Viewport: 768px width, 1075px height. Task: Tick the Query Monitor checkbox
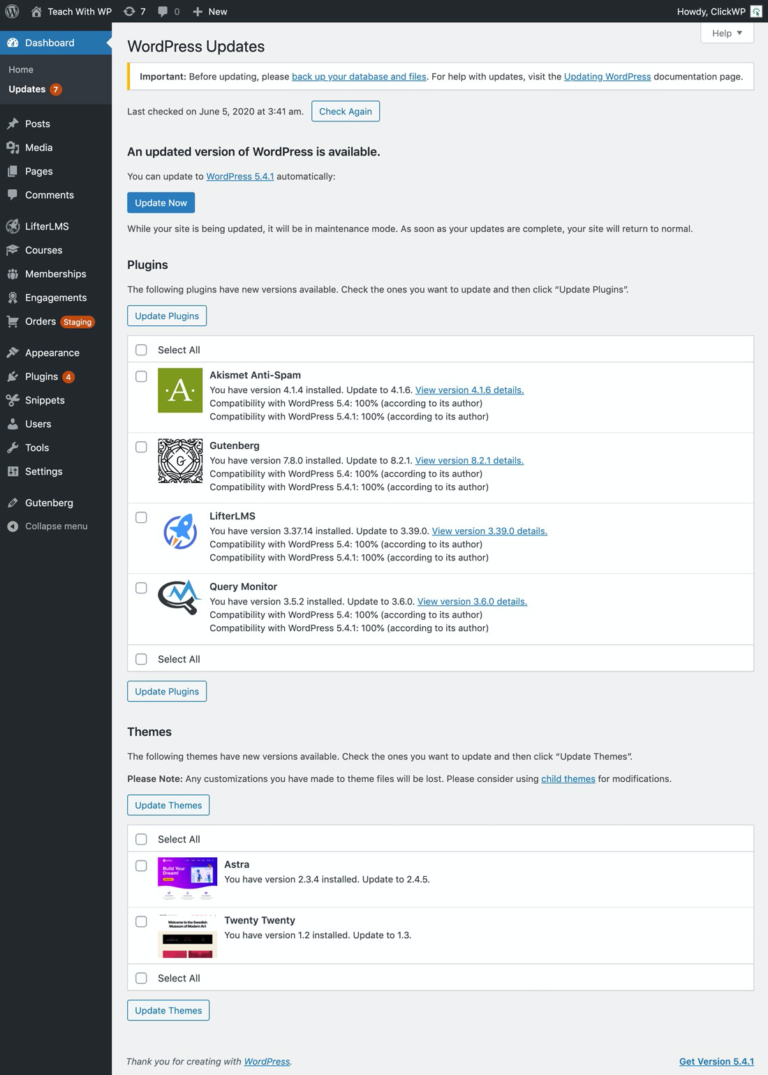pos(141,588)
